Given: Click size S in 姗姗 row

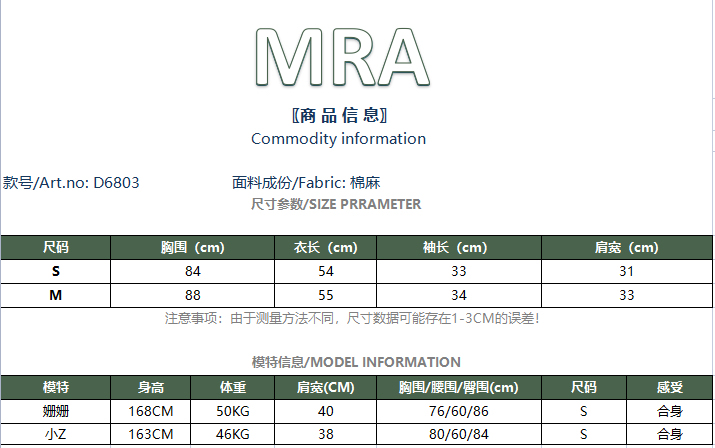Looking at the screenshot, I should click(x=584, y=412).
